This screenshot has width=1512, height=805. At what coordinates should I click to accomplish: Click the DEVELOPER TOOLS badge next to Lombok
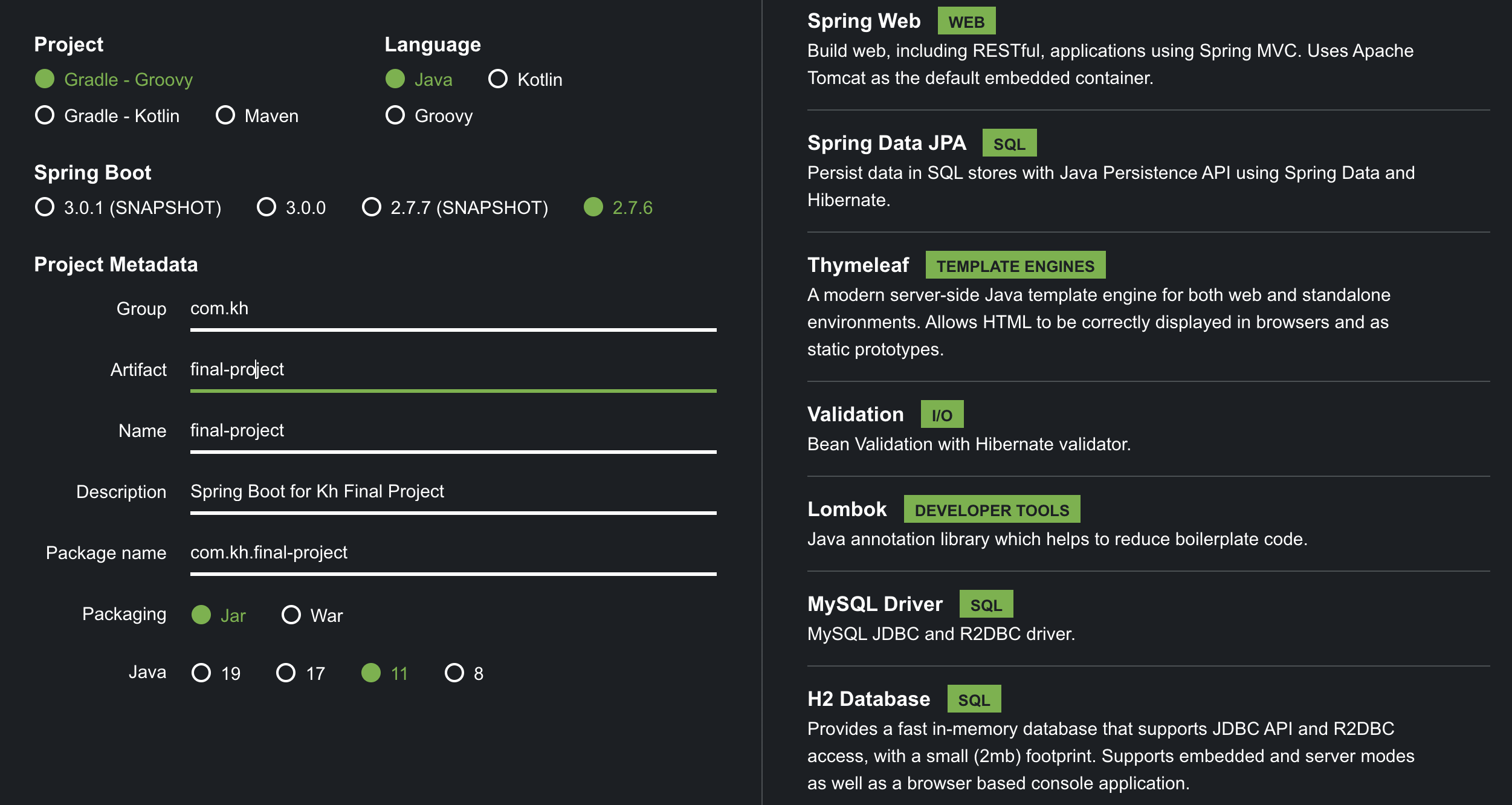(991, 509)
